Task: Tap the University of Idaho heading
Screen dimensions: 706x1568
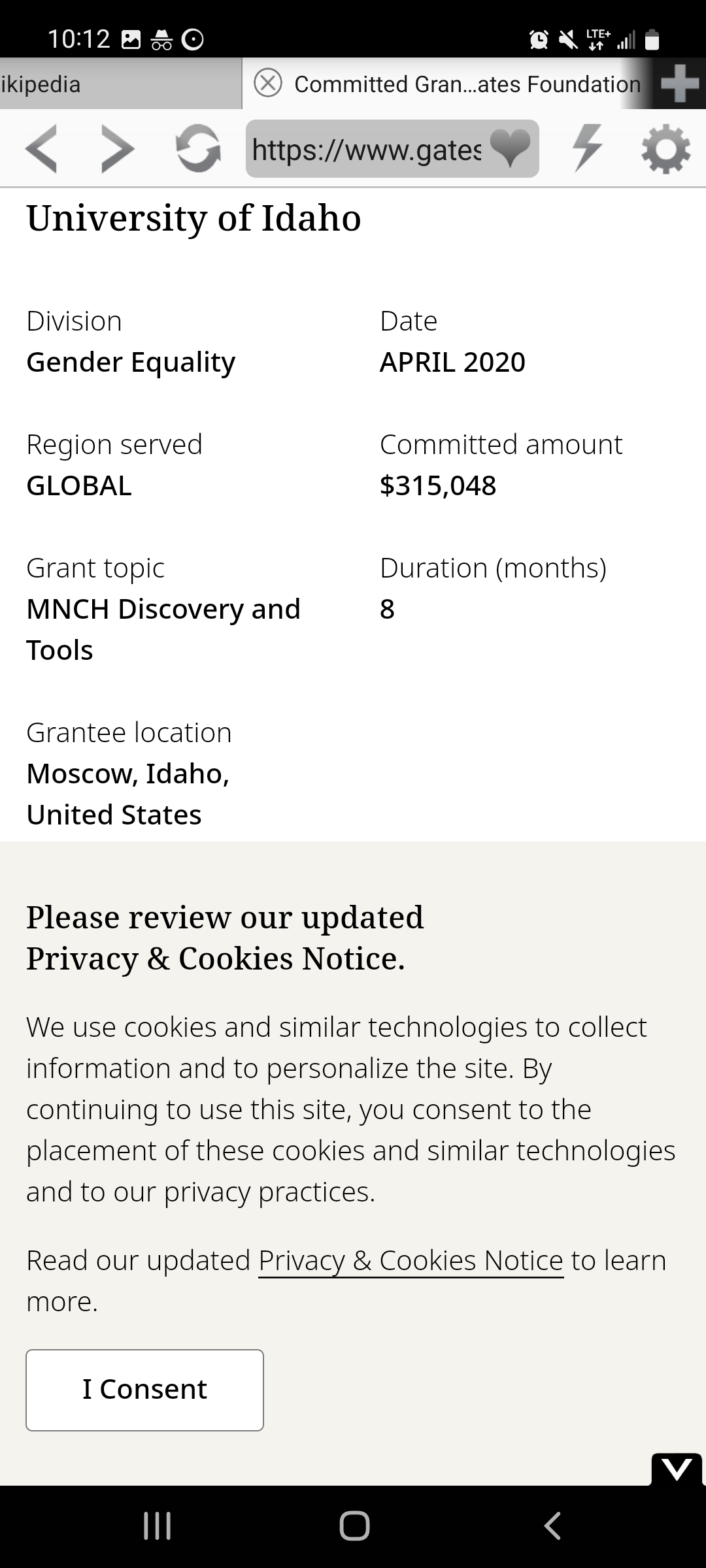Action: click(x=193, y=218)
